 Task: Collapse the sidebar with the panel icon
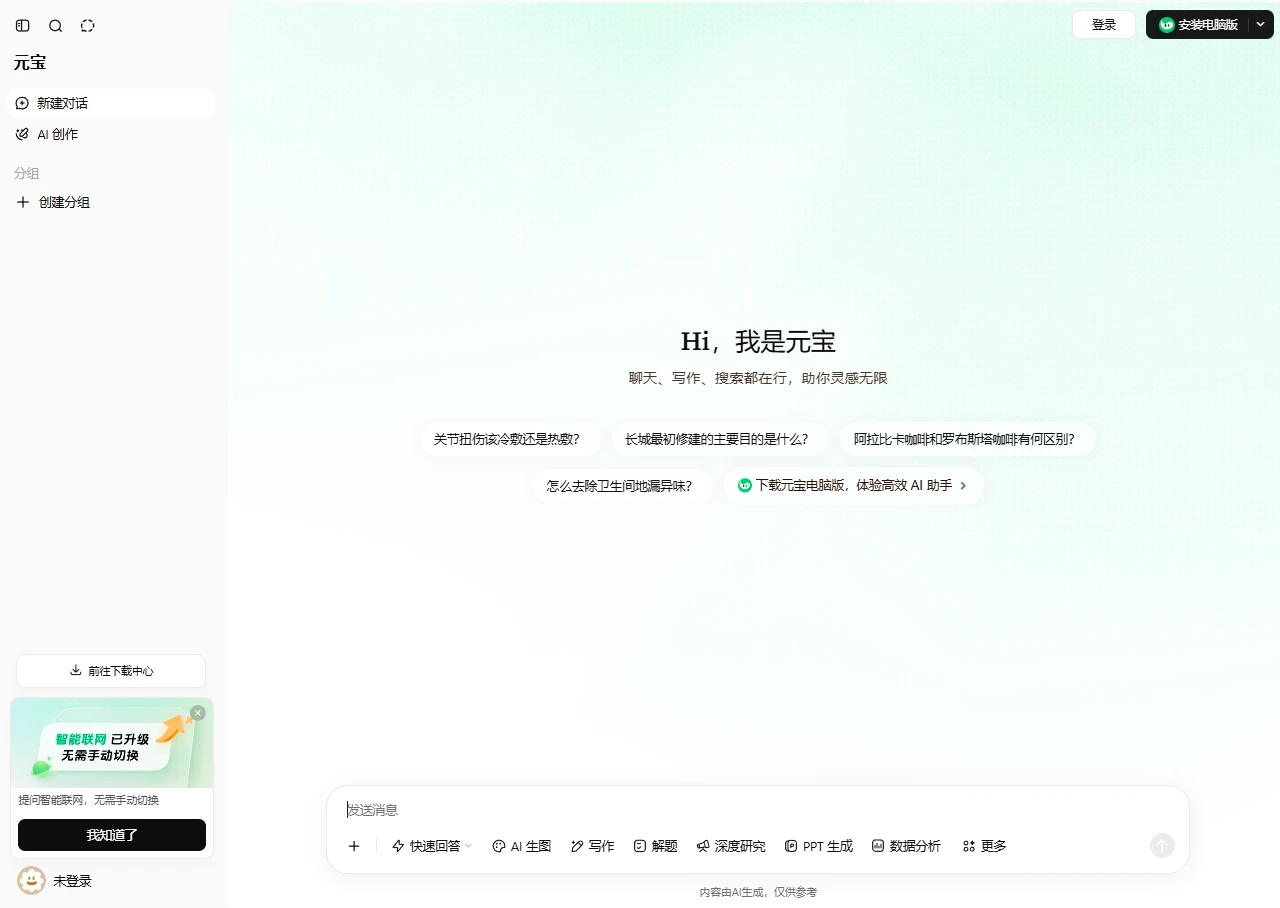(x=23, y=26)
